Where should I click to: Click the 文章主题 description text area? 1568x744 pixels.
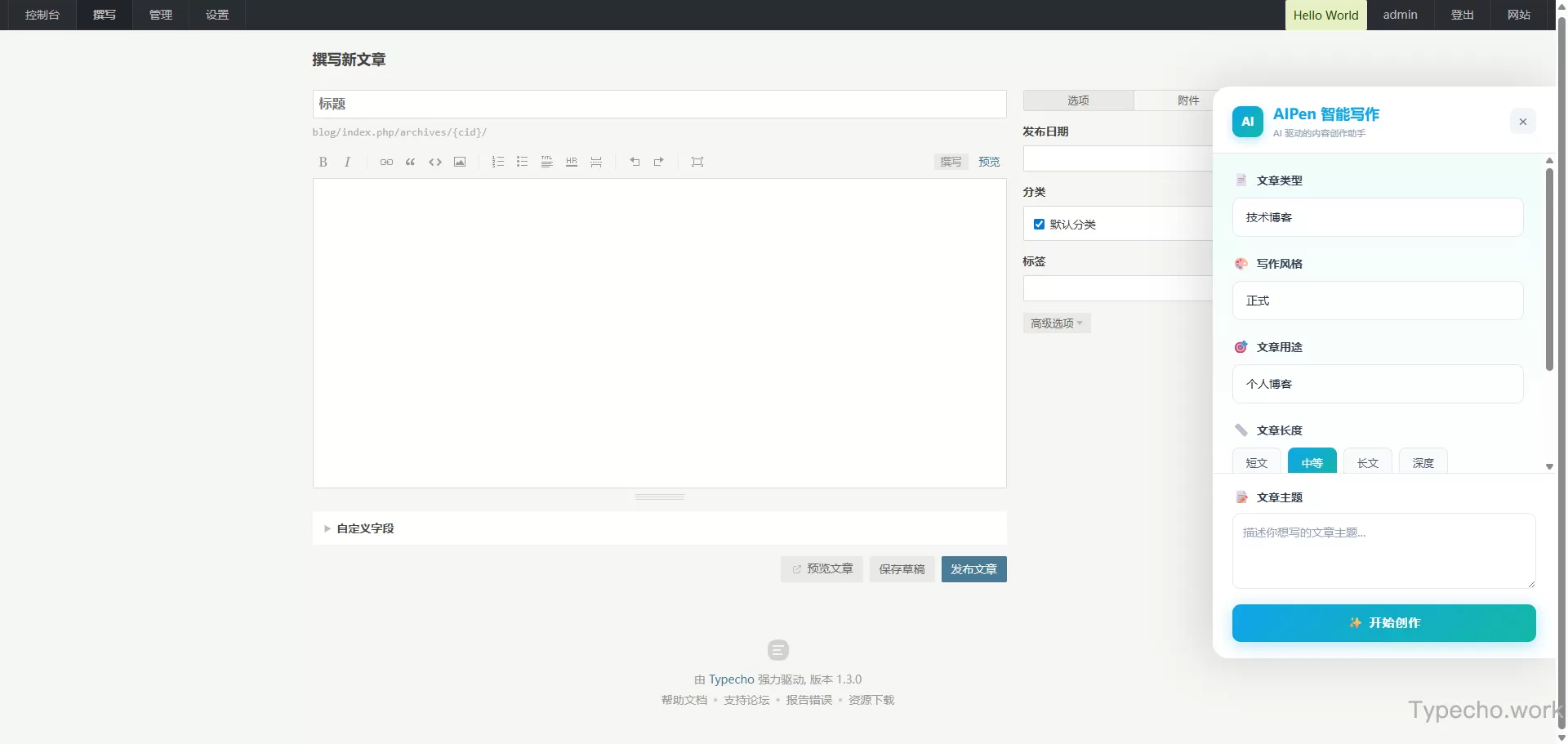1383,550
